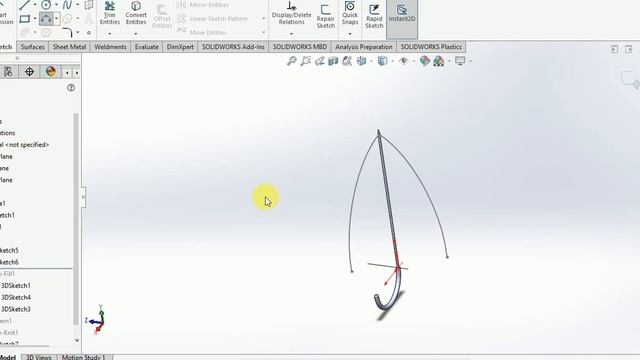
Task: Switch to DimXpert tab
Action: [180, 47]
